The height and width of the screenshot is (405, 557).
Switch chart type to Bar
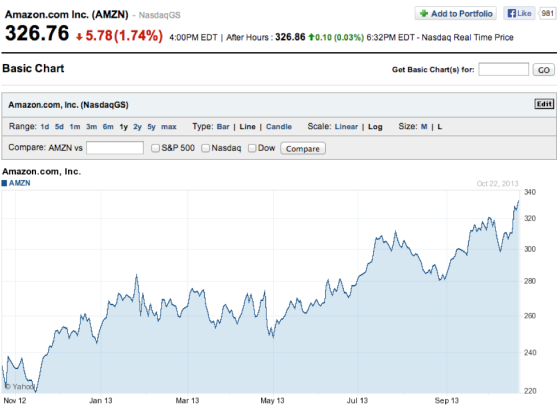coord(223,126)
